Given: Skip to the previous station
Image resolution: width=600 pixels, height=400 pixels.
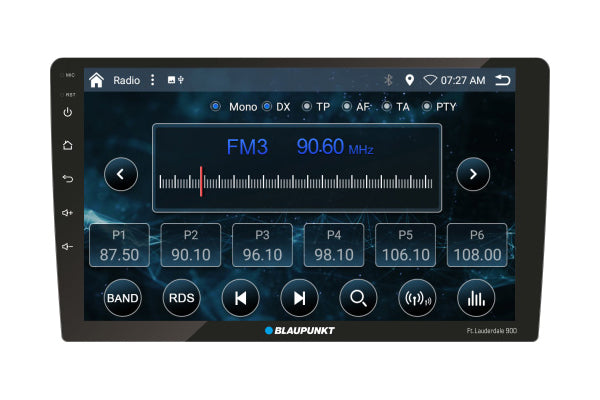Looking at the screenshot, I should [x=240, y=298].
